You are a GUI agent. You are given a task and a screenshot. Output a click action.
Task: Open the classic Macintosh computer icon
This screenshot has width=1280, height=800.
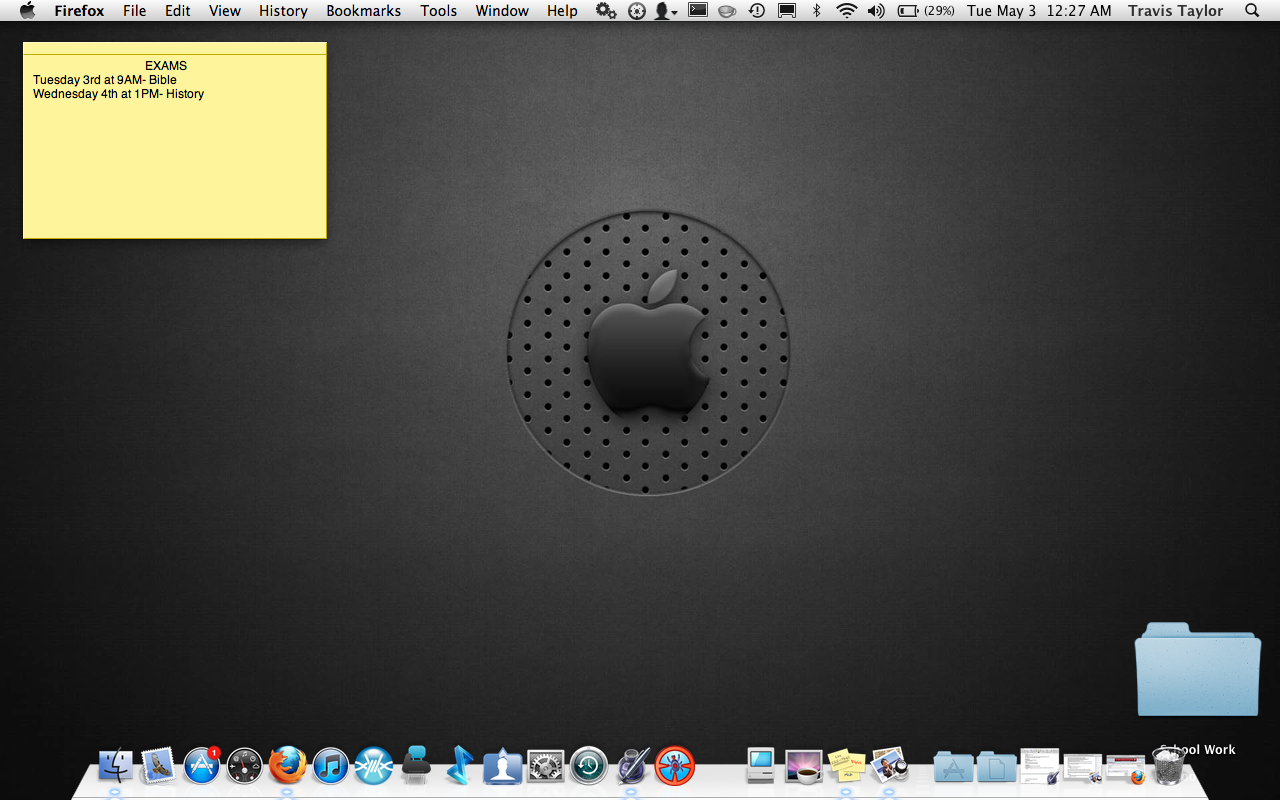761,766
